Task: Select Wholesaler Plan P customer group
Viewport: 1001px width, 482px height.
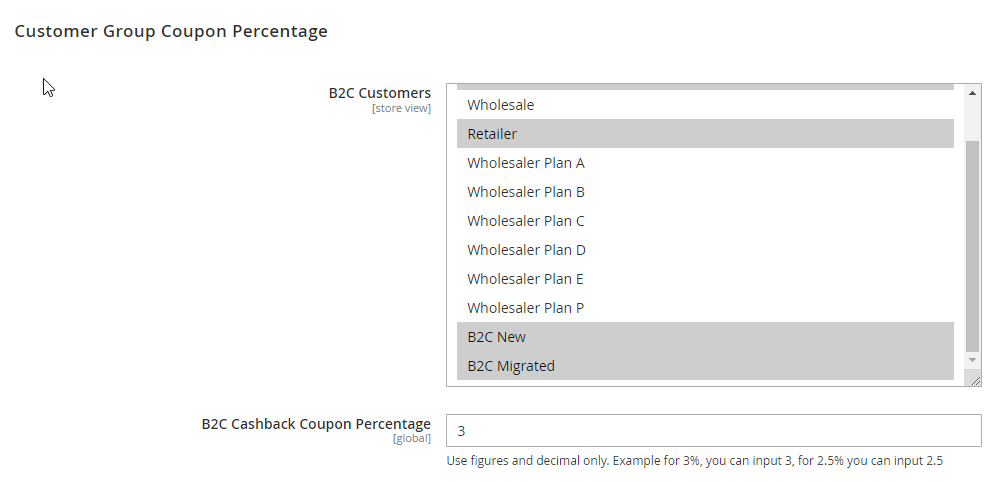Action: pyautogui.click(x=526, y=308)
